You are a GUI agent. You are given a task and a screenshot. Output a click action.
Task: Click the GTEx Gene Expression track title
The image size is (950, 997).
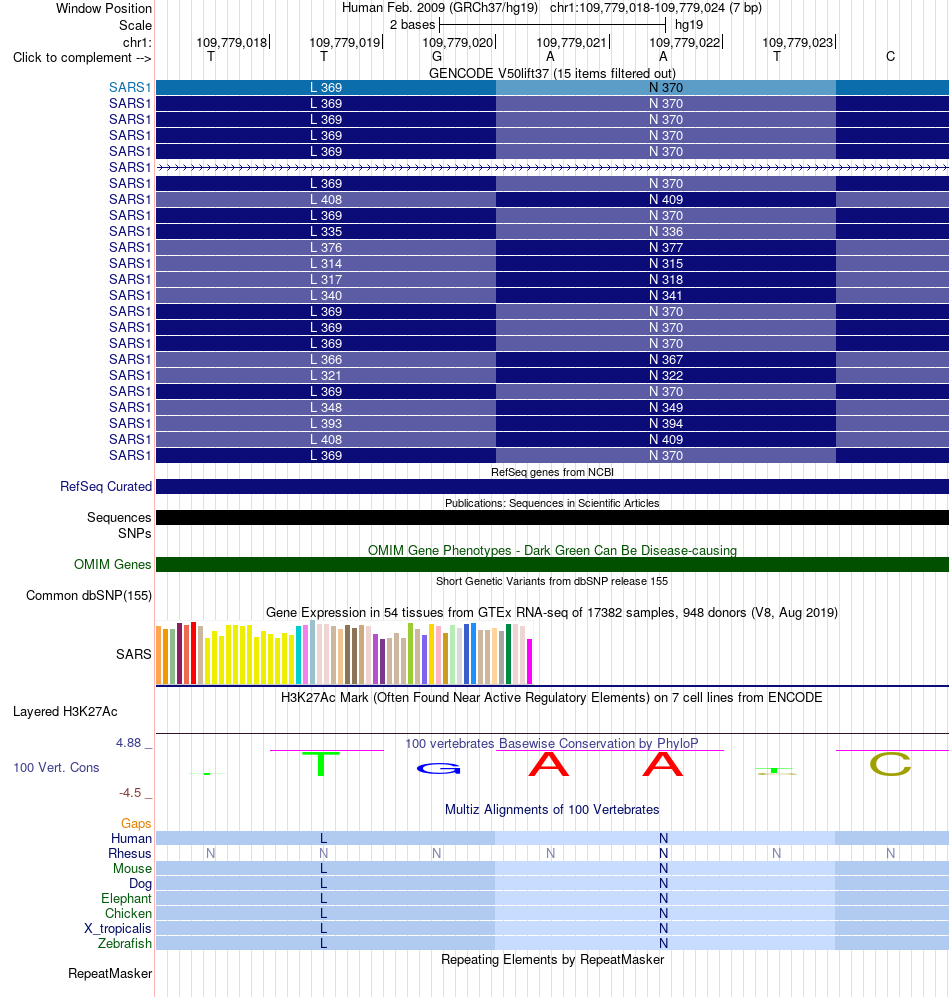tap(552, 612)
